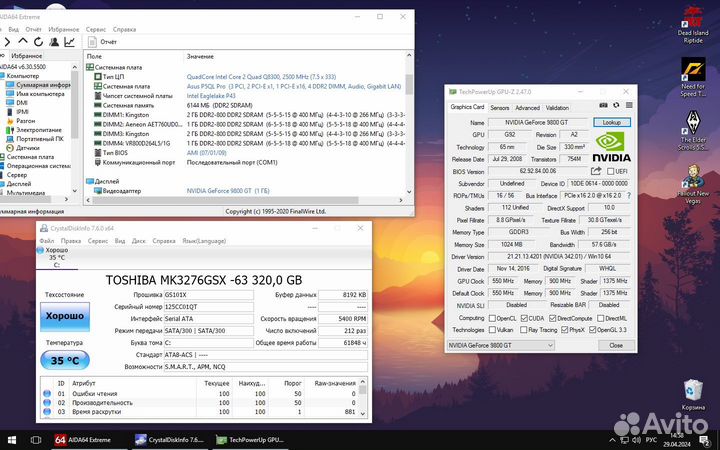
Task: Click GPU-Z screenshot camera icon
Action: click(603, 105)
